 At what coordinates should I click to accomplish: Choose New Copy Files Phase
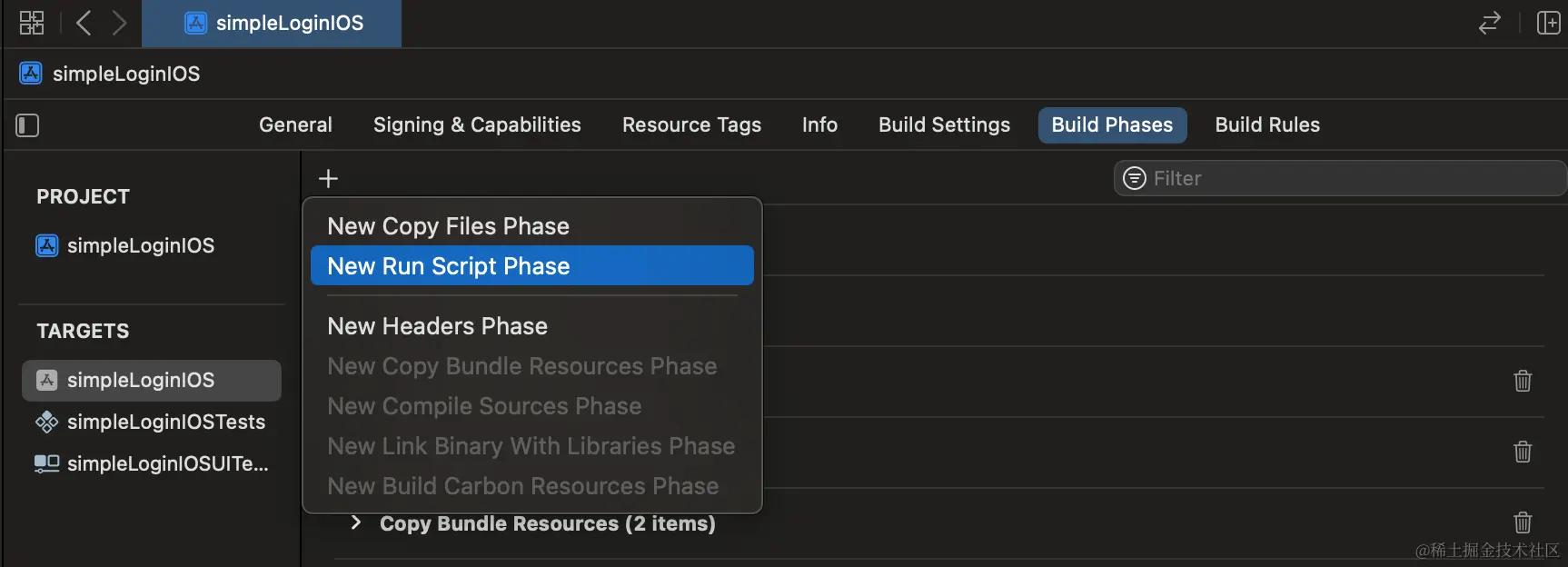point(448,226)
